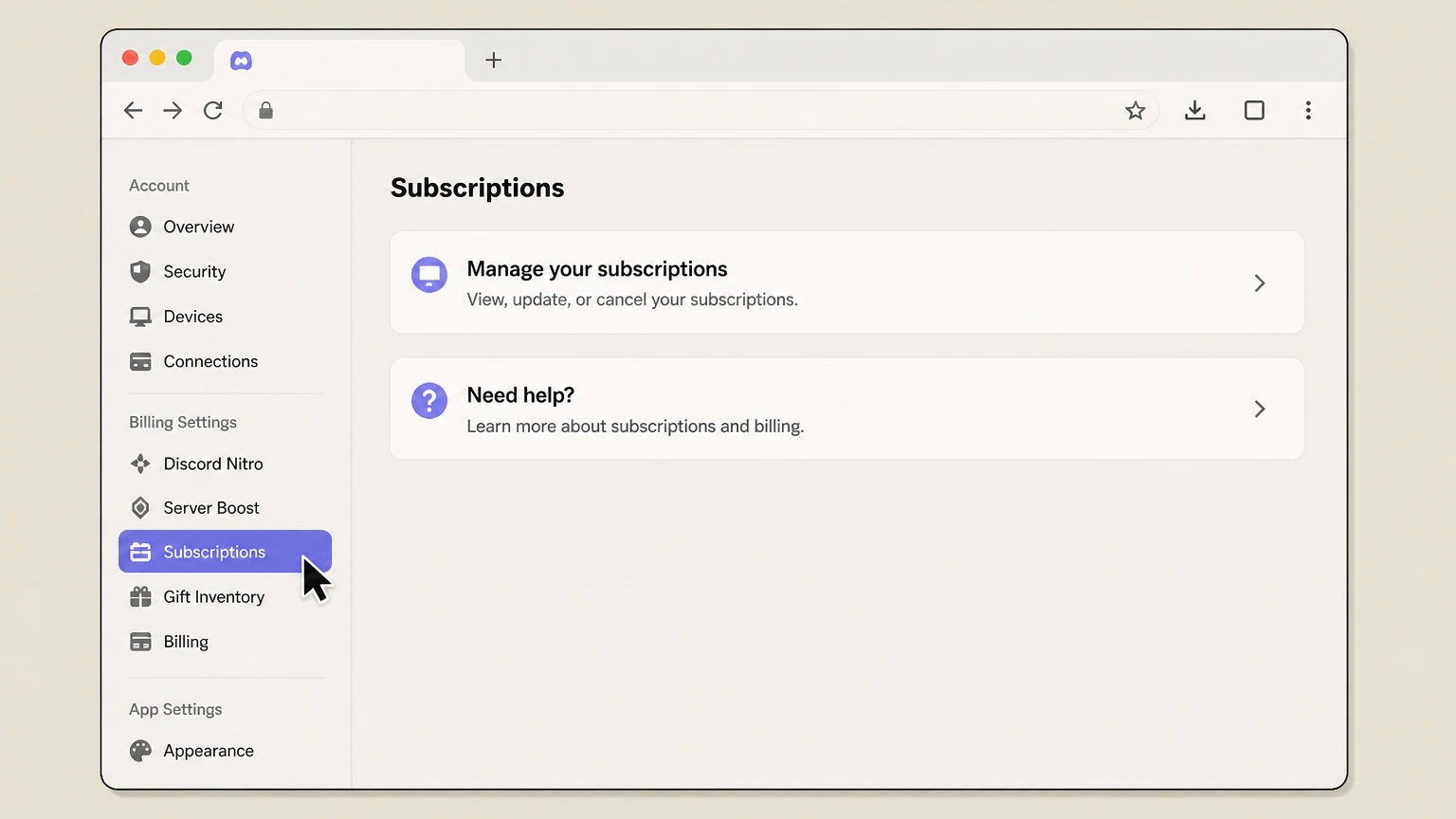Click 'View, update, or cancel your subscriptions.' text
The width and height of the screenshot is (1456, 819).
click(632, 300)
